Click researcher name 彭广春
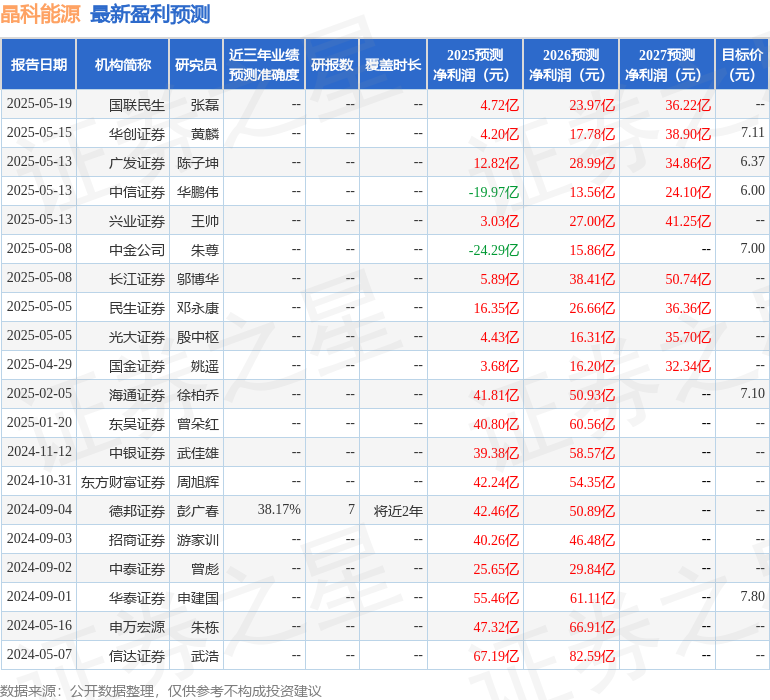 click(x=198, y=511)
